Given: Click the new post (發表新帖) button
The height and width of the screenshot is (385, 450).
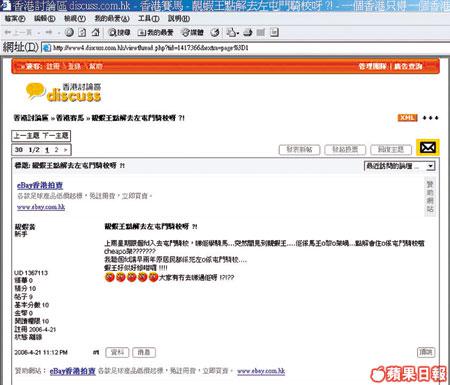Looking at the screenshot, I should point(299,150).
